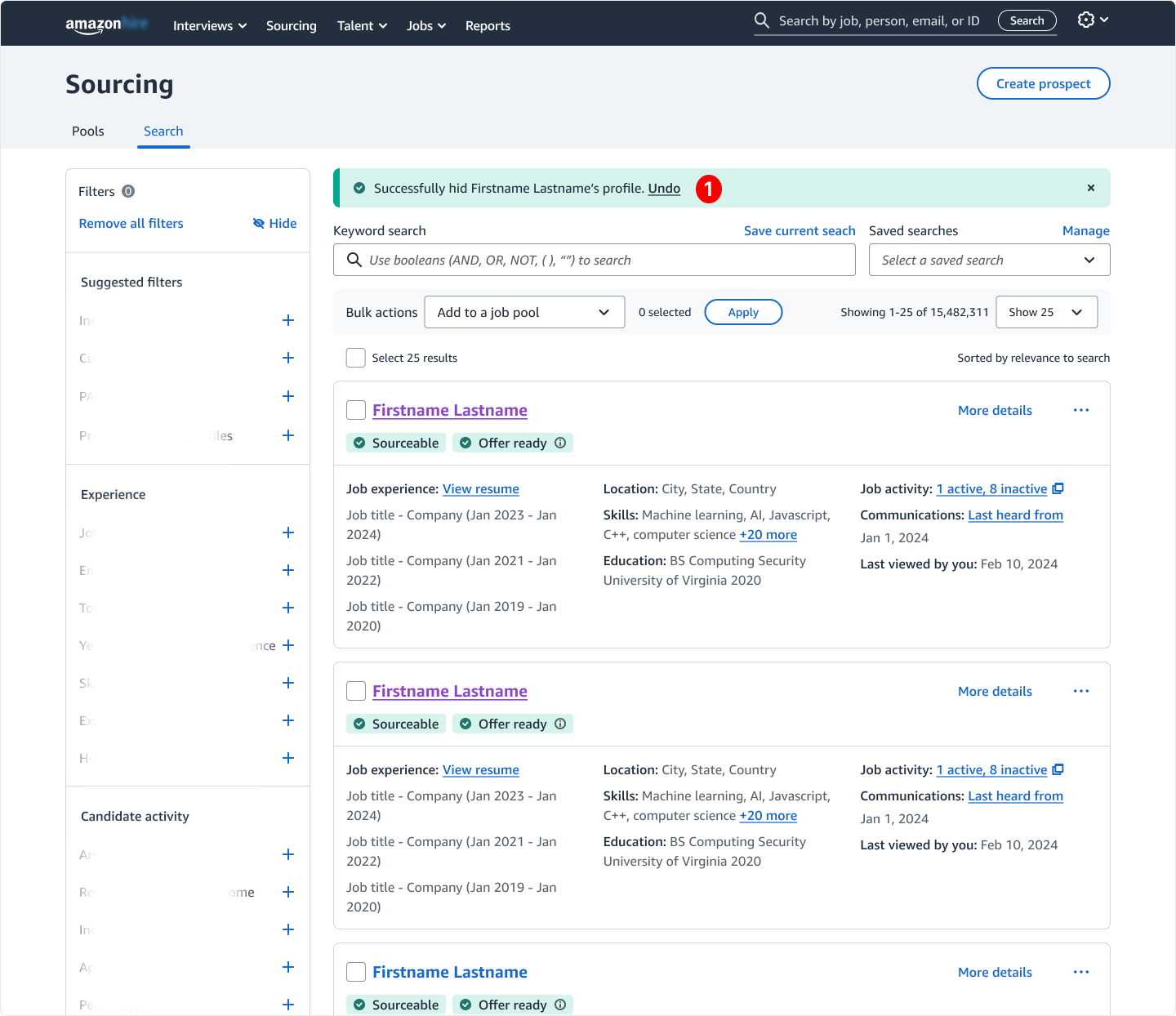Click the plus for the 'Sk' Experience filter
Screen dimensions: 1176x1016
tap(288, 683)
